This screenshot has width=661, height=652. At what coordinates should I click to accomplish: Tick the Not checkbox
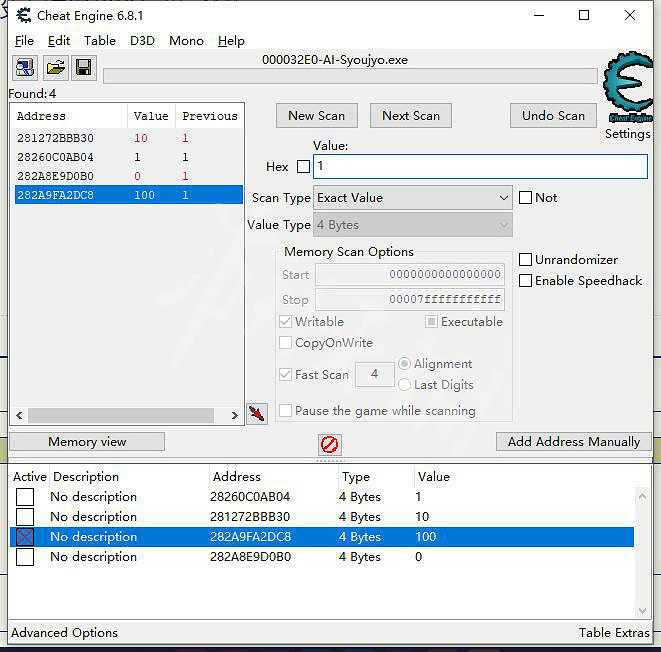click(525, 198)
